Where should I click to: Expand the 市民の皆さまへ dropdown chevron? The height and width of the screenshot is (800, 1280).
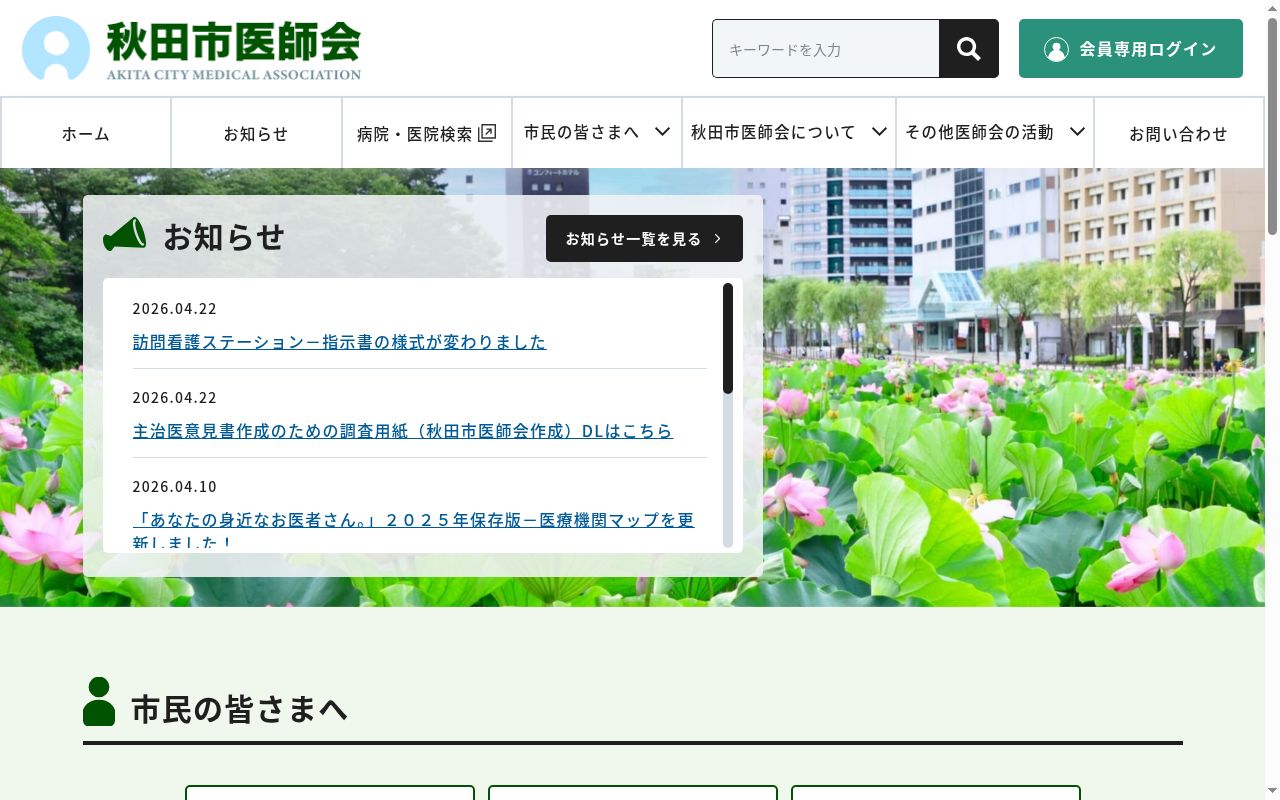(662, 132)
